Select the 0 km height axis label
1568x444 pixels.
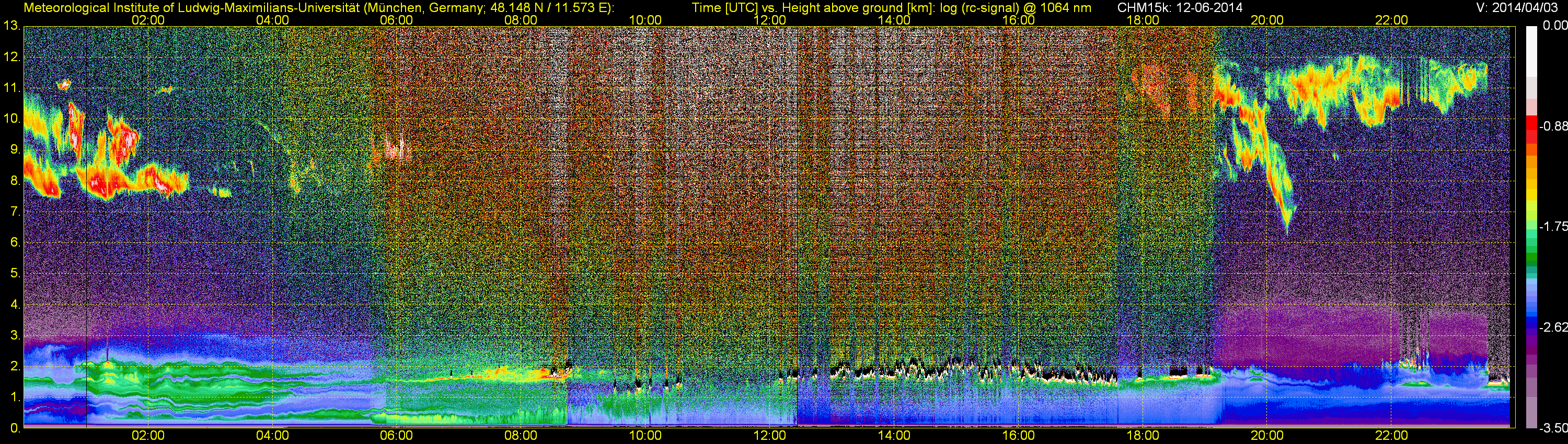[x=16, y=429]
